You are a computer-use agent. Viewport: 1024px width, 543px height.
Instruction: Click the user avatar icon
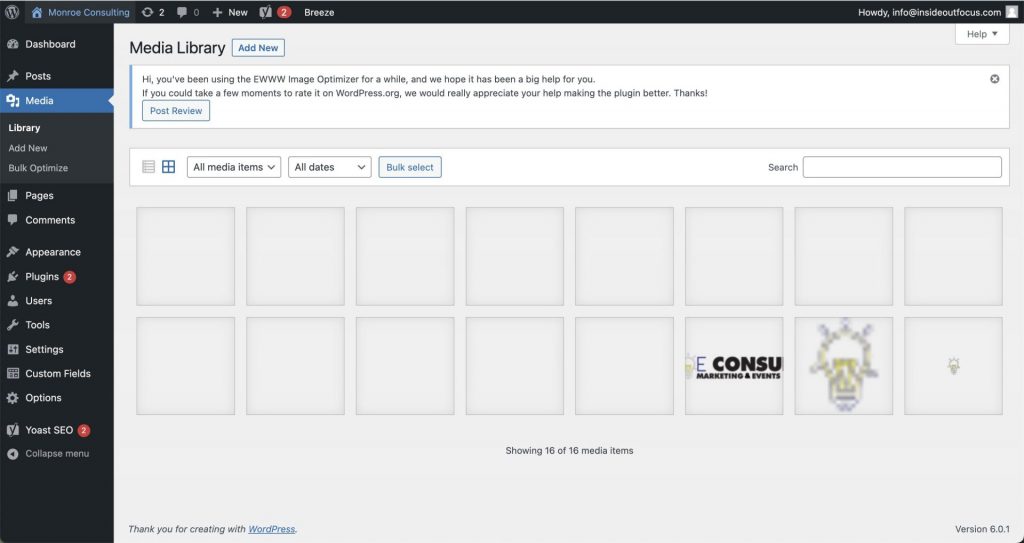click(1012, 12)
